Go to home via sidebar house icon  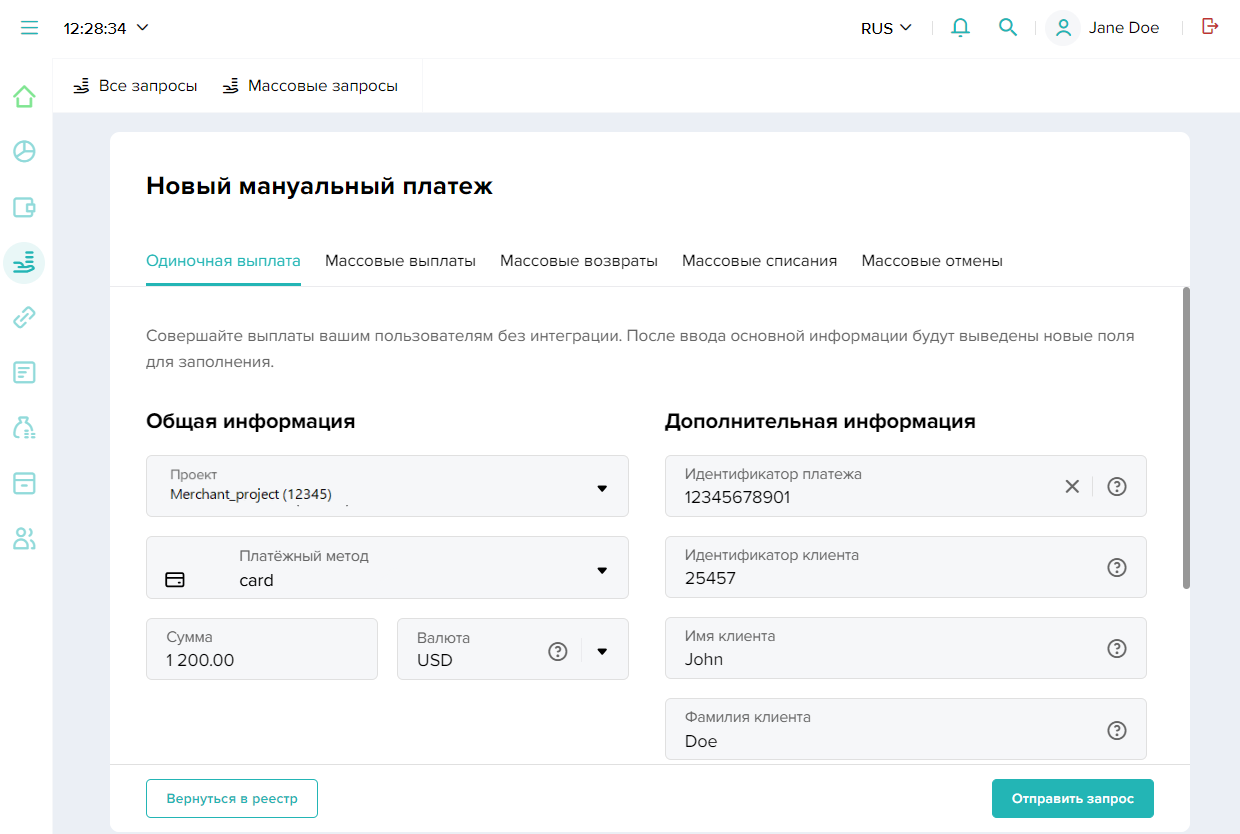(x=24, y=97)
